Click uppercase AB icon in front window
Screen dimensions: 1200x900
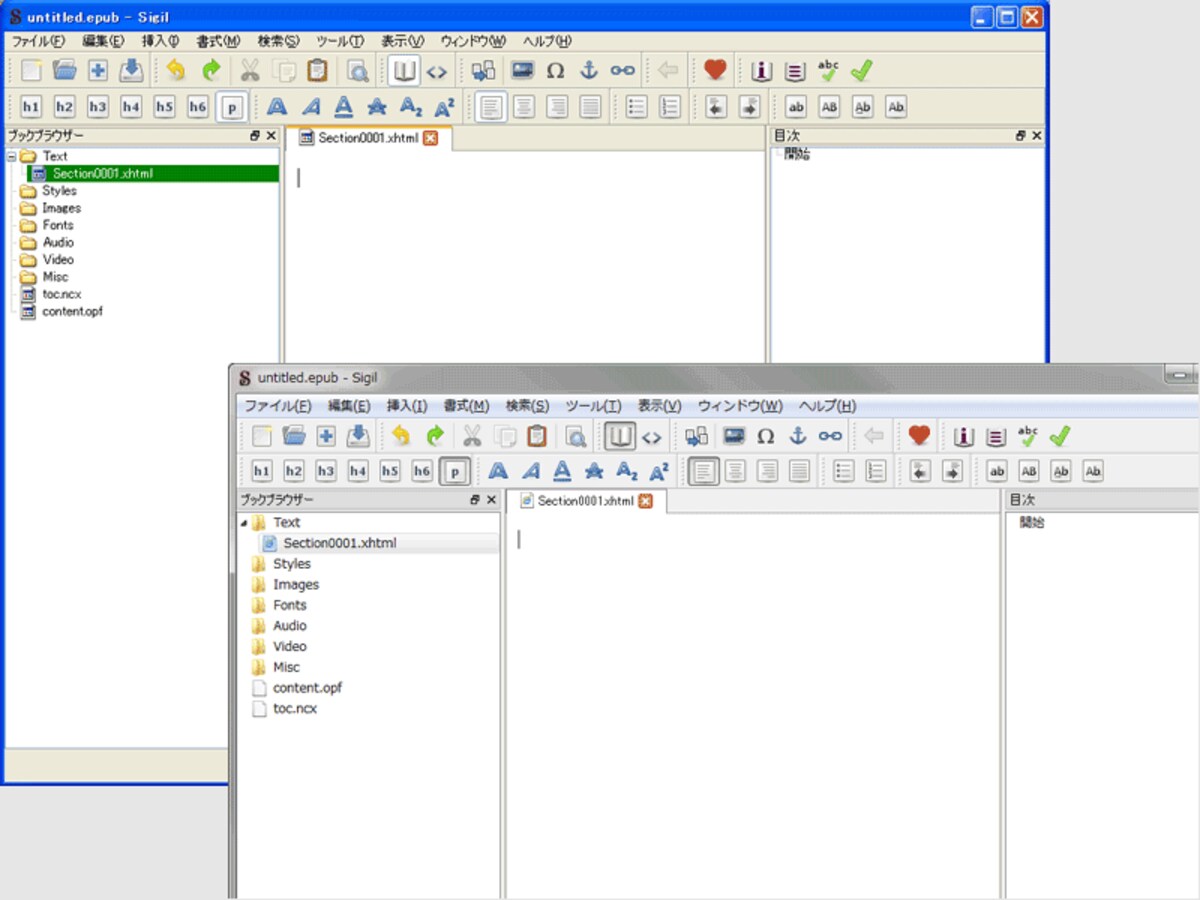tap(1029, 471)
